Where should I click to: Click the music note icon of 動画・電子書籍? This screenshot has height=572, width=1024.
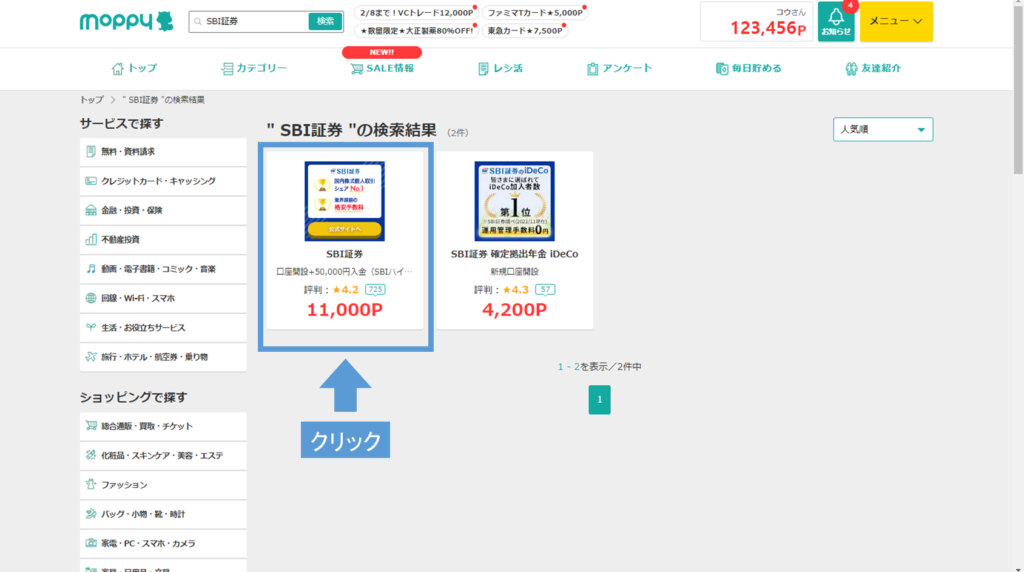91,269
